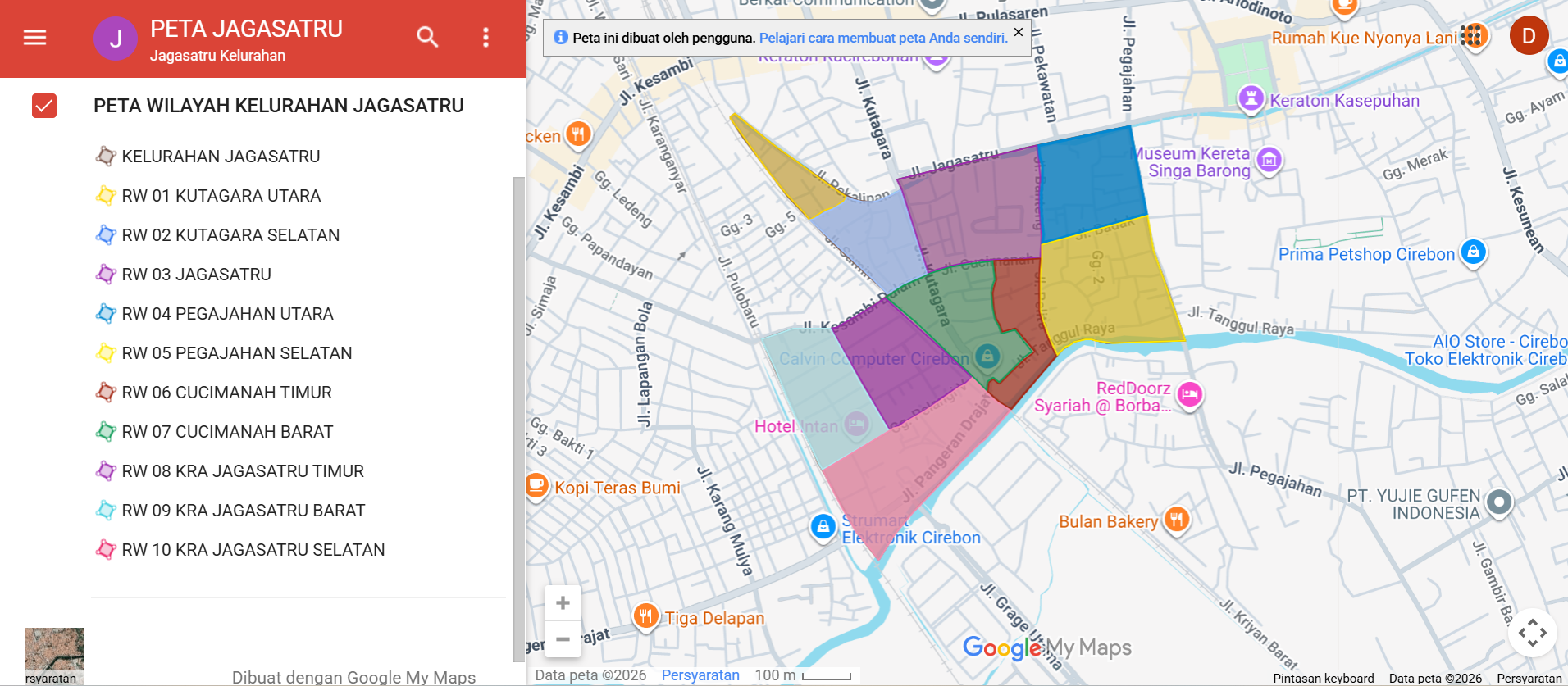Click the Tiga Delapan restaurant marker
The height and width of the screenshot is (686, 1568).
pos(646,615)
